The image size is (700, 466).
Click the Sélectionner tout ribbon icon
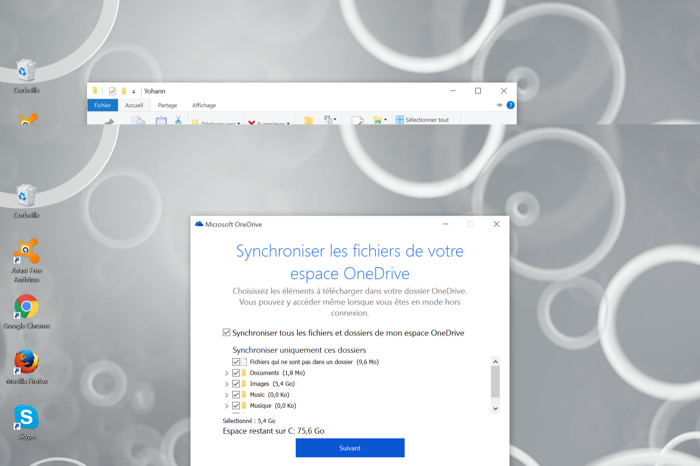400,120
